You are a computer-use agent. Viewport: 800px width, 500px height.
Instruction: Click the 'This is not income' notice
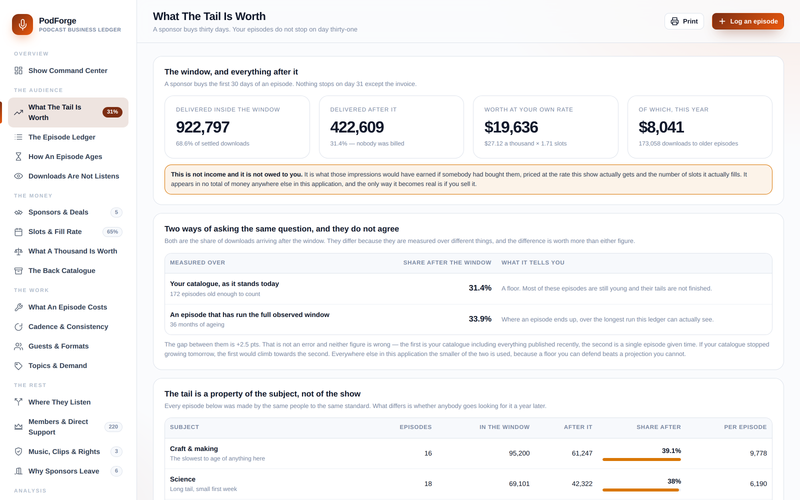coord(468,179)
